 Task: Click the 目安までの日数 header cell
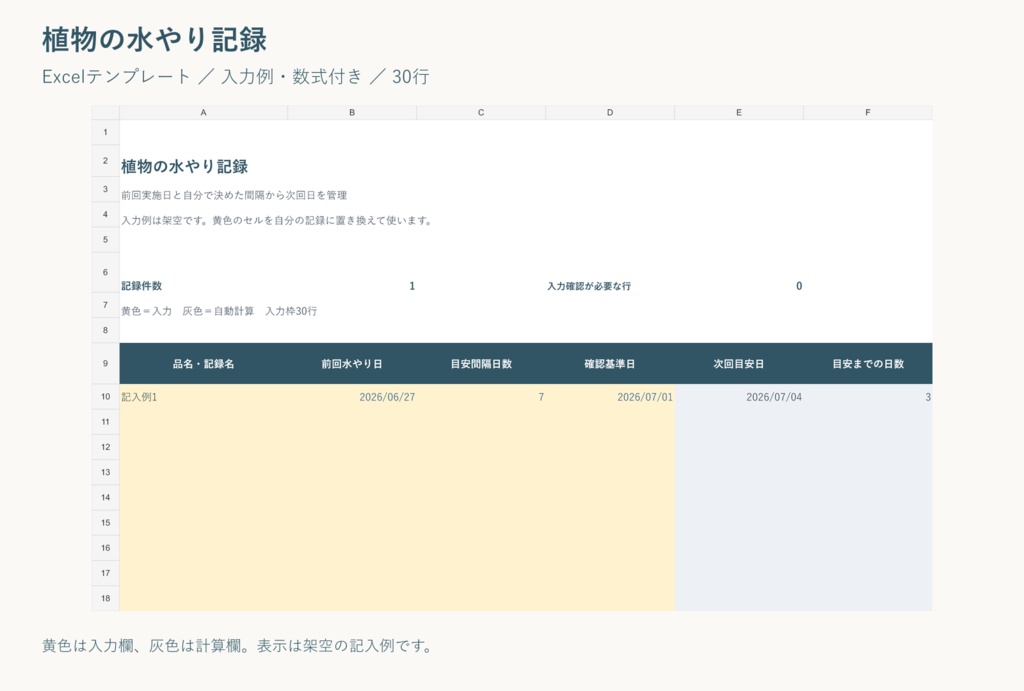pos(868,364)
